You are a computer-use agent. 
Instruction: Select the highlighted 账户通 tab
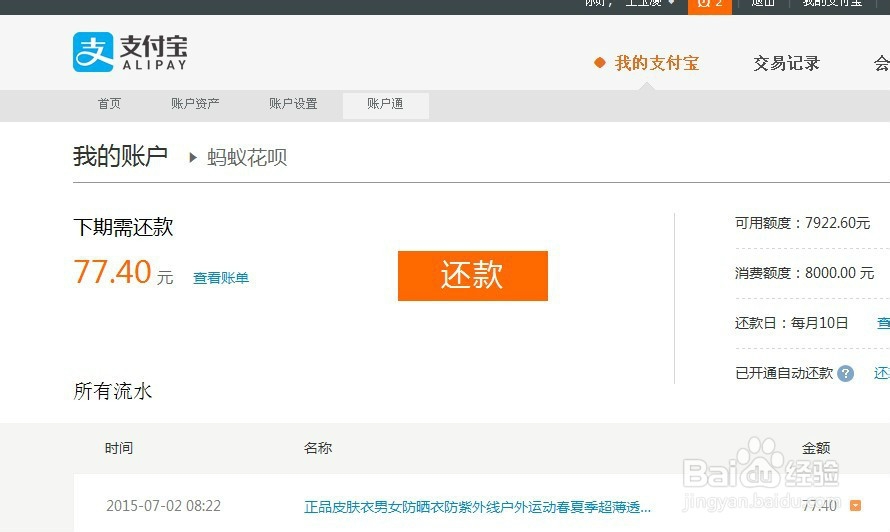pos(385,105)
